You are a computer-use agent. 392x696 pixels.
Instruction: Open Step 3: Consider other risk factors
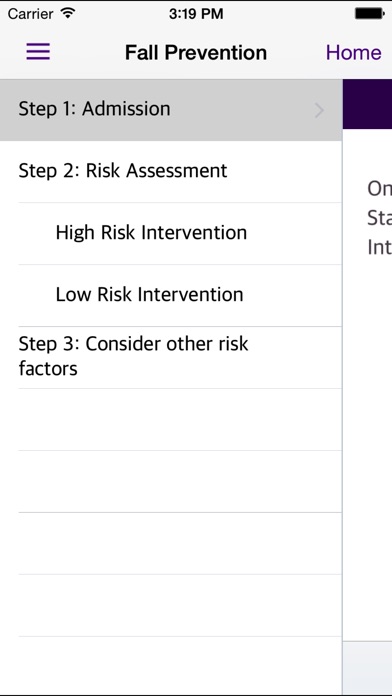click(171, 357)
